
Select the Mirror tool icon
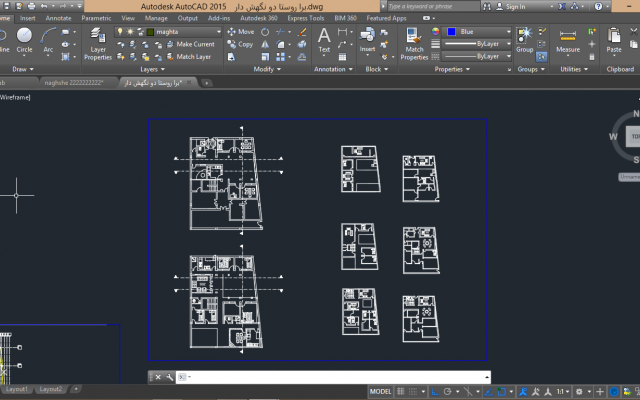point(265,44)
